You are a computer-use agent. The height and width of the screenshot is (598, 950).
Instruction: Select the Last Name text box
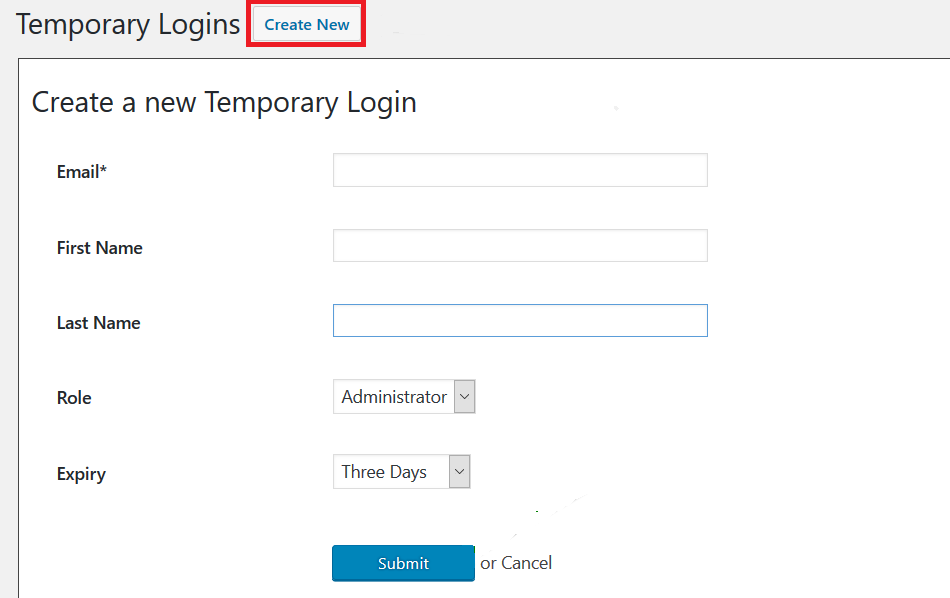520,321
